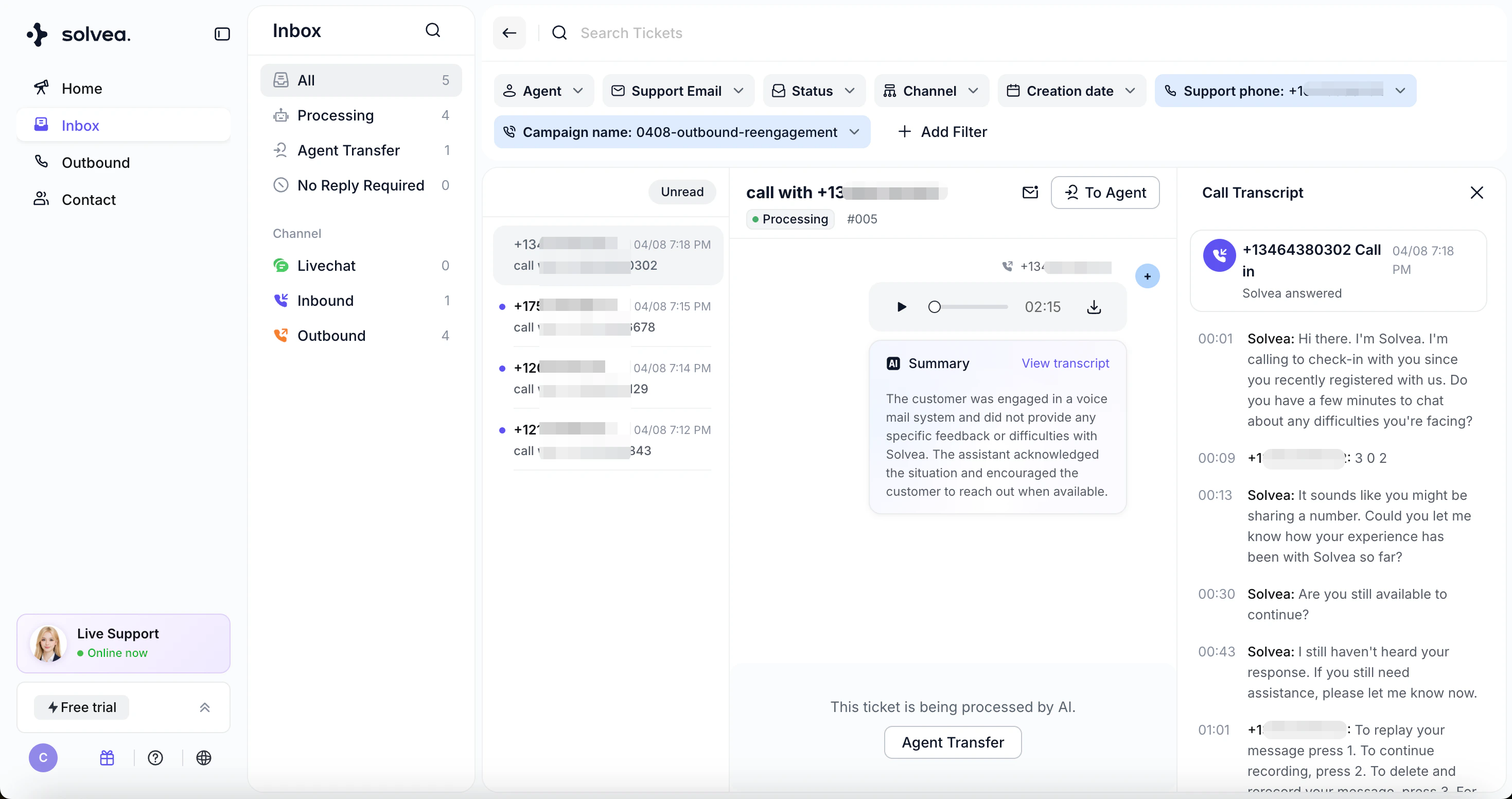Click the ticket number #005
This screenshot has height=799, width=1512.
tap(862, 219)
